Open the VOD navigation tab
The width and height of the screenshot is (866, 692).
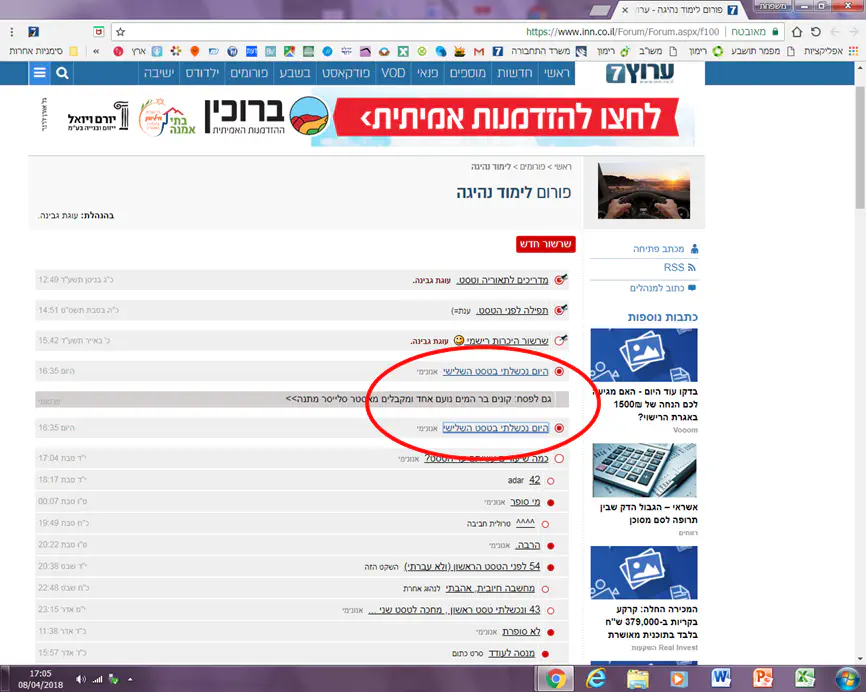point(393,73)
